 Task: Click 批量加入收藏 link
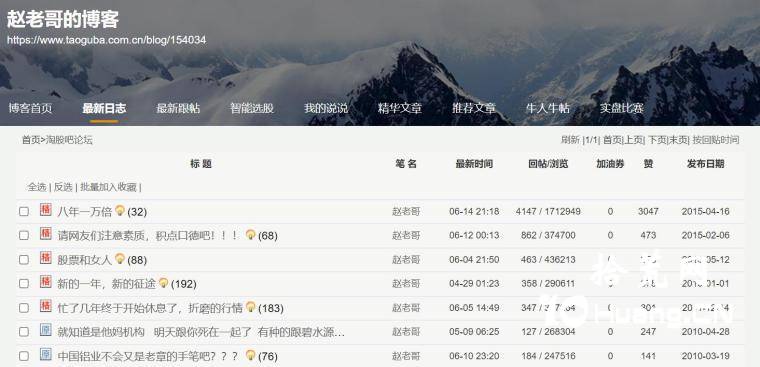coord(109,187)
